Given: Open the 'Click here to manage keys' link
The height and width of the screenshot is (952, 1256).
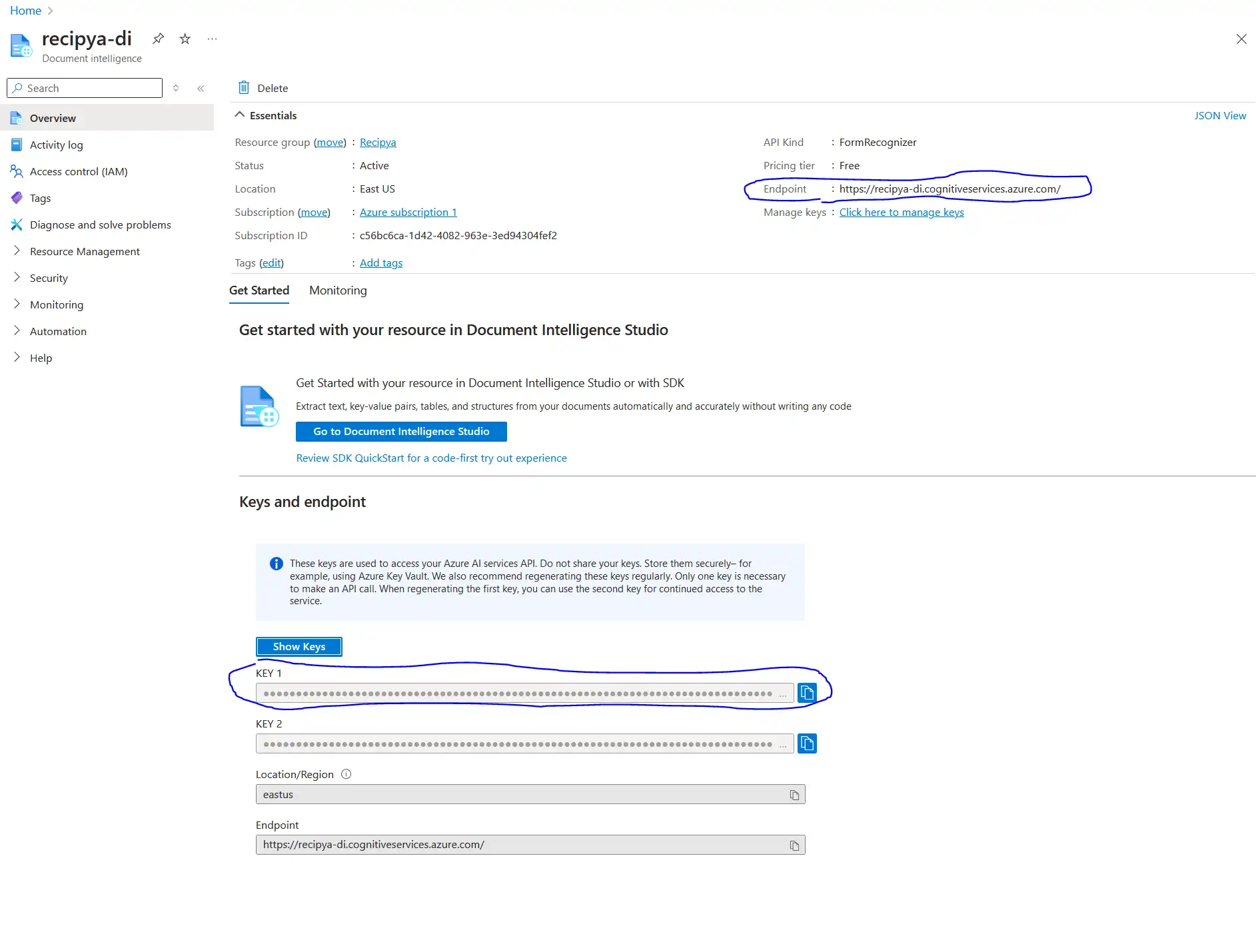Looking at the screenshot, I should click(x=901, y=212).
